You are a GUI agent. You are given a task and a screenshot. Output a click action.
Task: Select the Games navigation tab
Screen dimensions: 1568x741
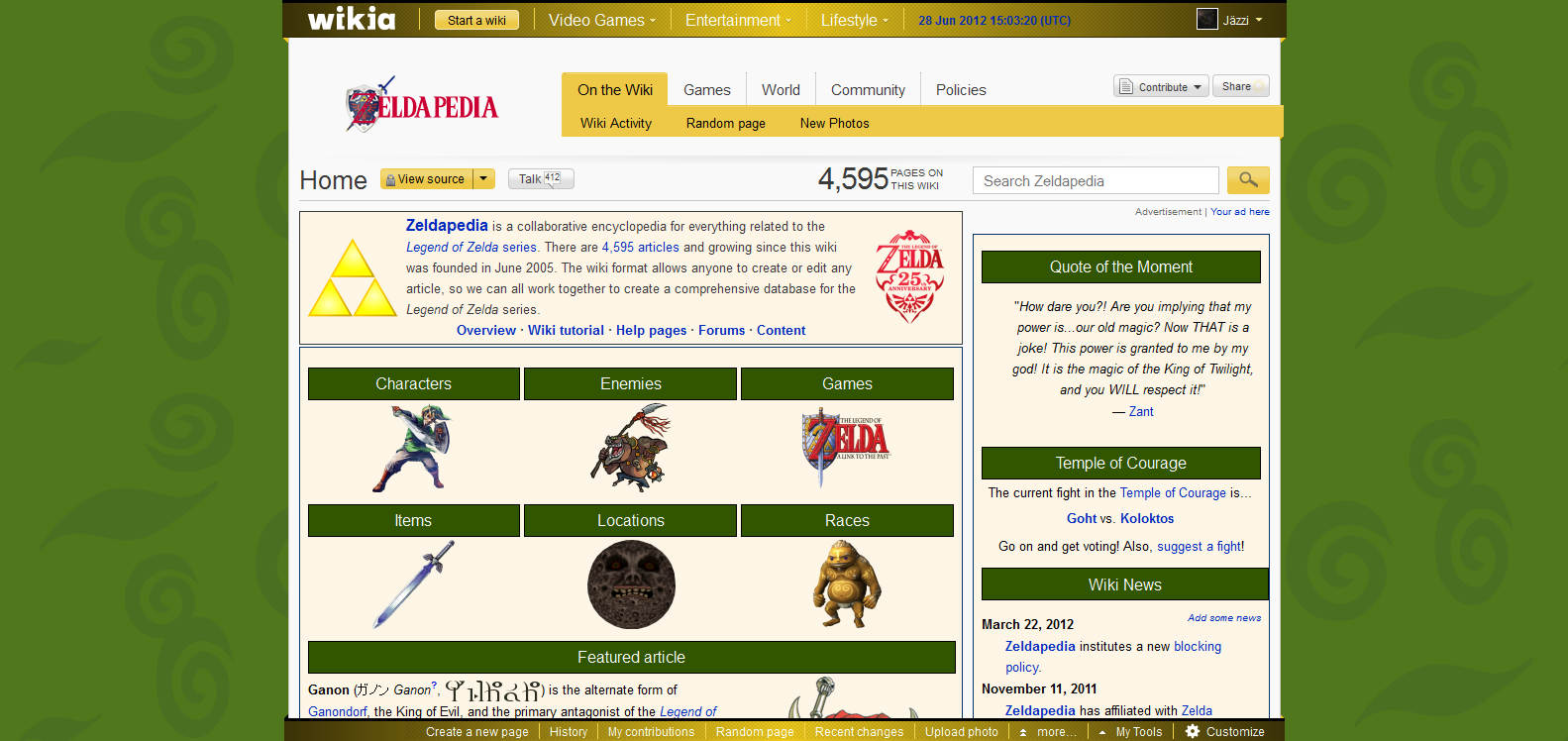pyautogui.click(x=706, y=89)
